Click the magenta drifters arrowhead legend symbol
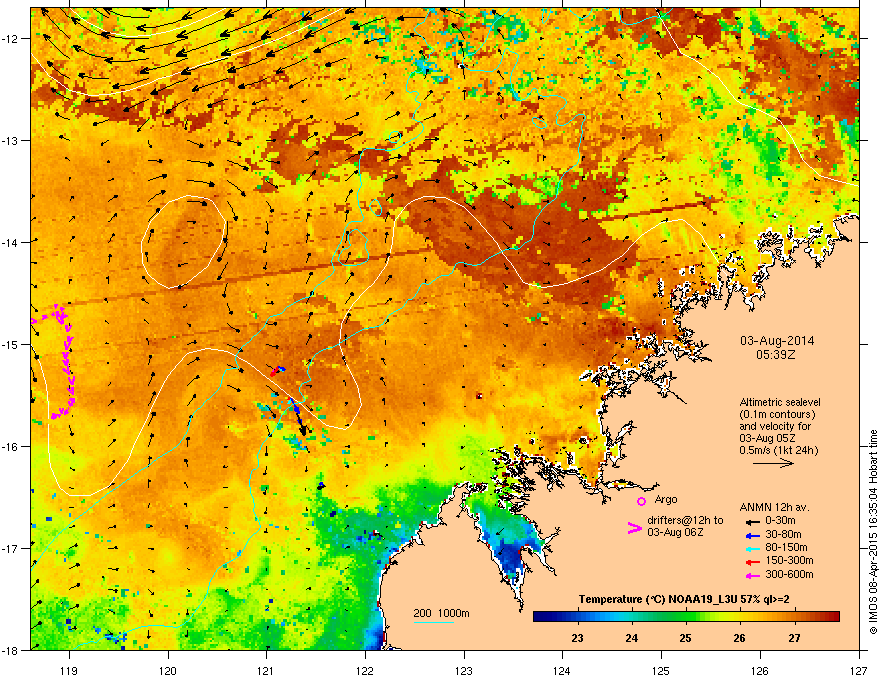Viewport: 880px width, 680px height. pos(634,528)
